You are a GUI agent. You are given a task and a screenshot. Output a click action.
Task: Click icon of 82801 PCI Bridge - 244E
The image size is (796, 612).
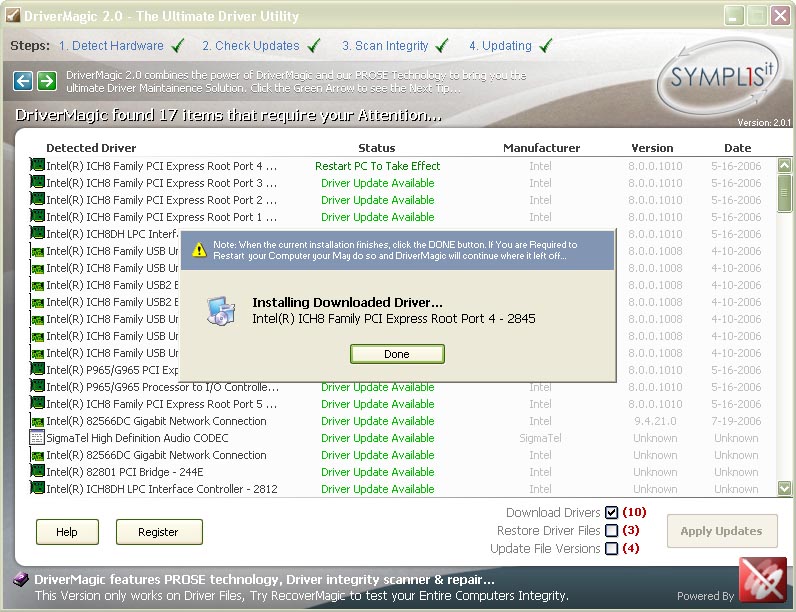click(x=37, y=471)
